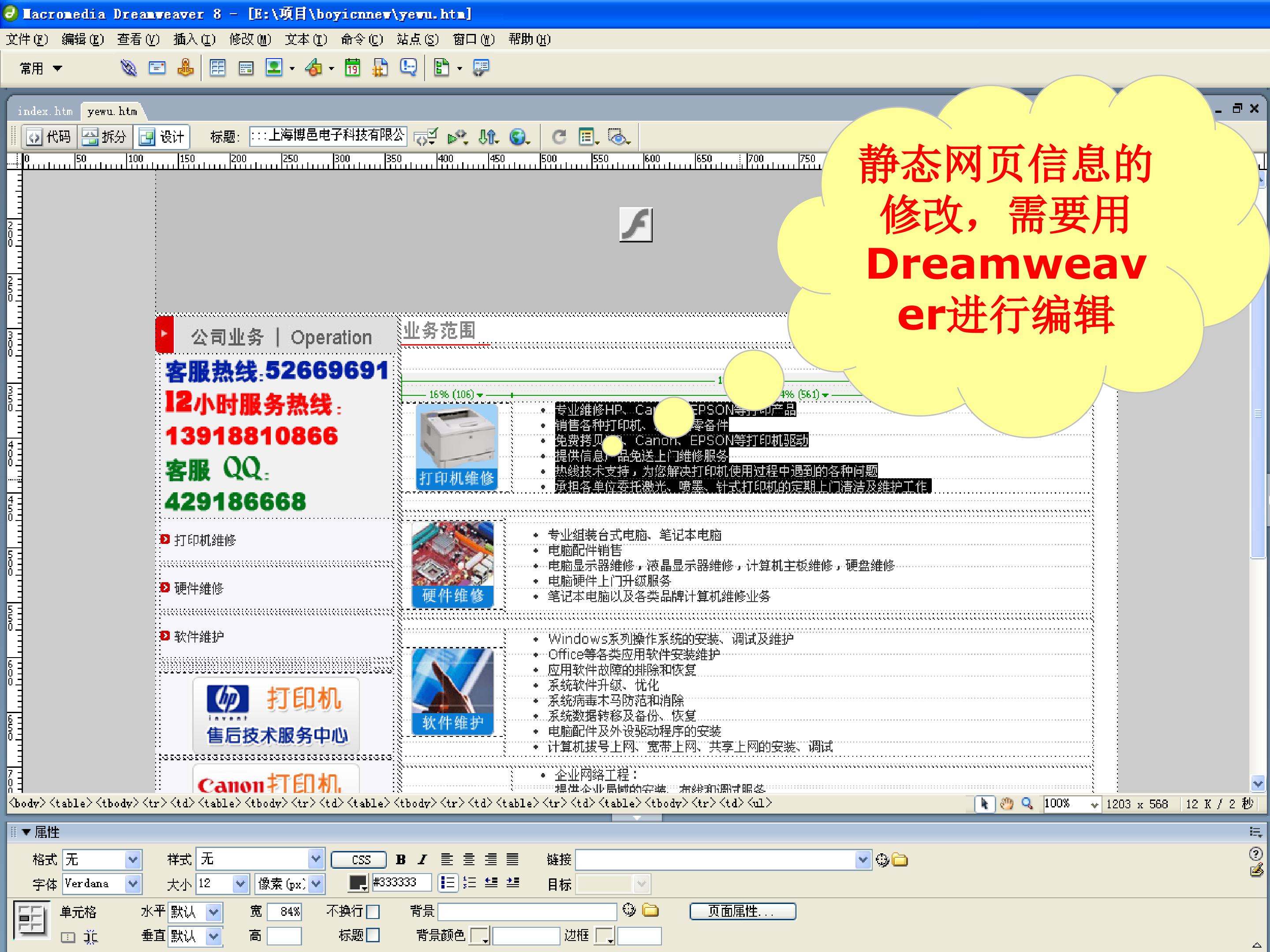Open the 边框 border color swatch
Screen dimensions: 1270x952
[x=605, y=937]
